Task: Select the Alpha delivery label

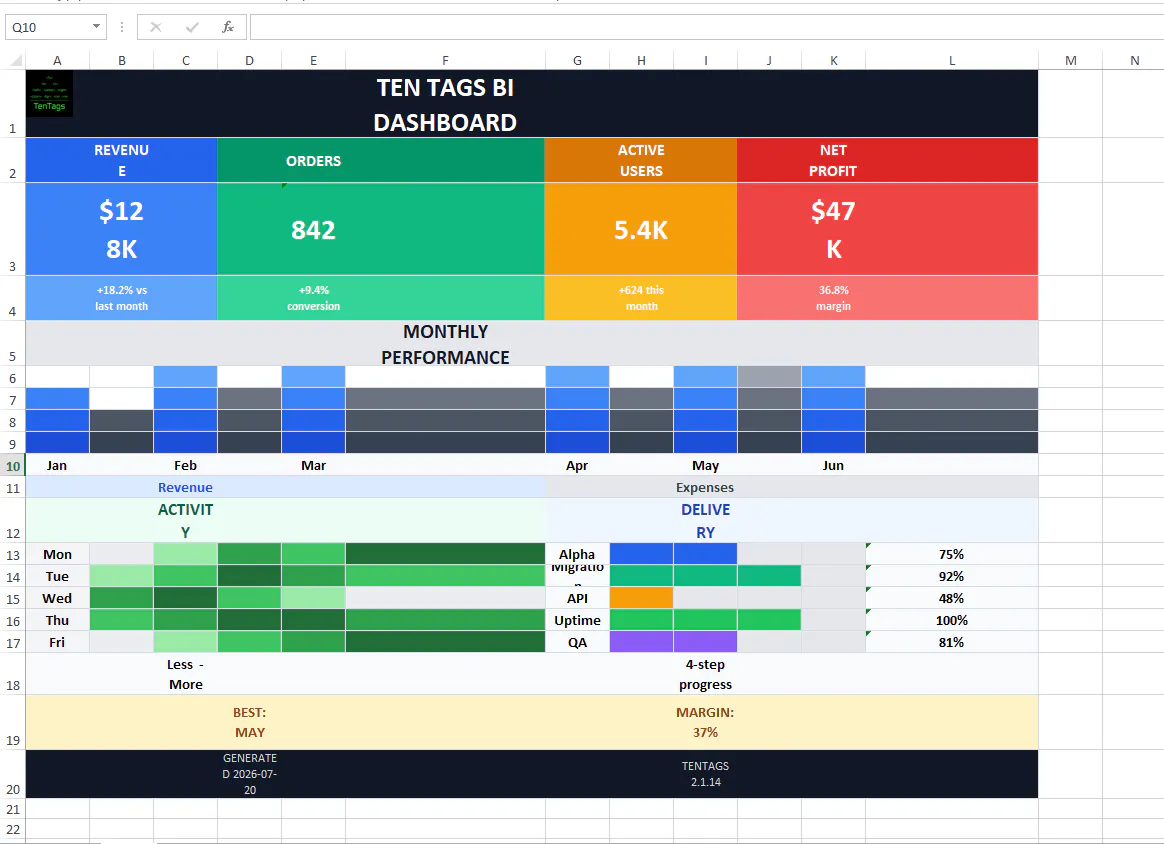Action: click(x=577, y=555)
